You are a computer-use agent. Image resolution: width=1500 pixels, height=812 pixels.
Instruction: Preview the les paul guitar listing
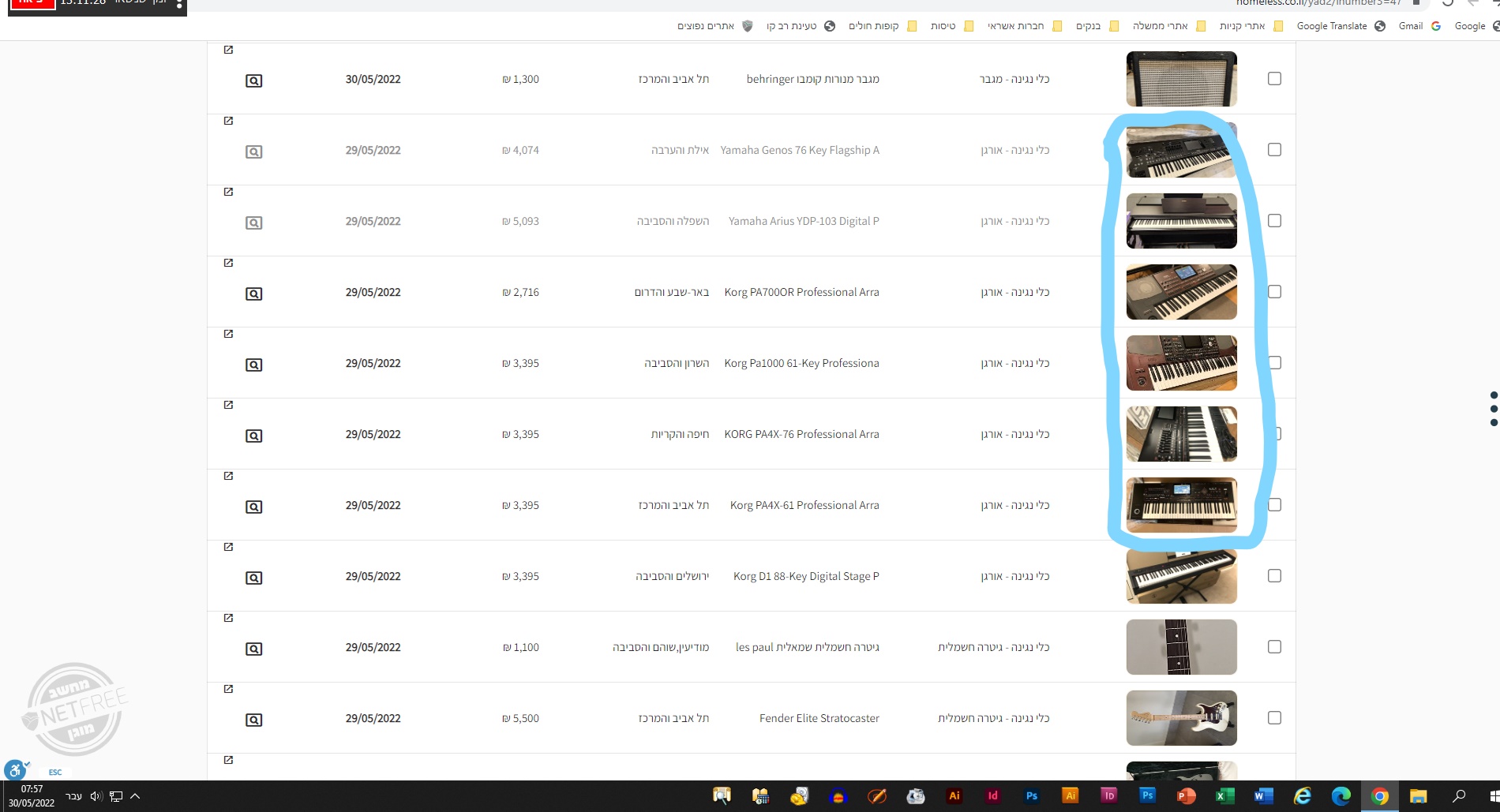pyautogui.click(x=253, y=649)
